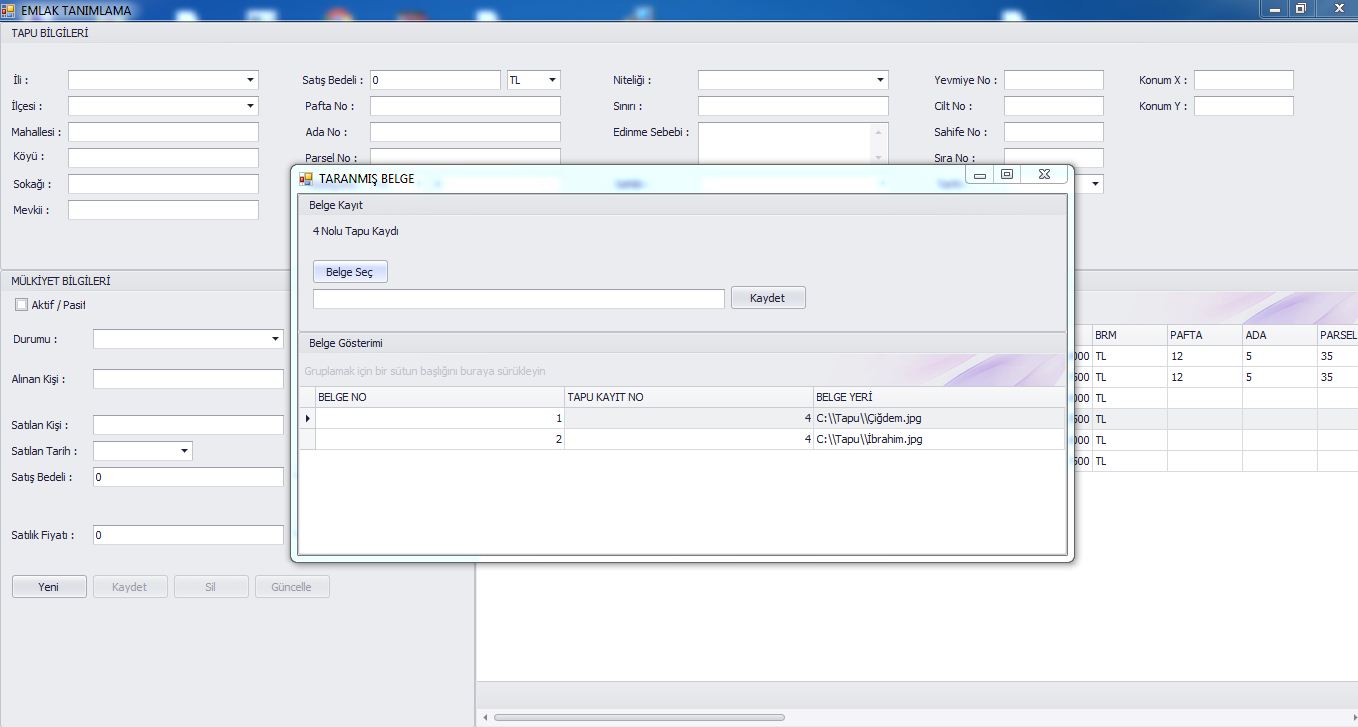The height and width of the screenshot is (727, 1358).
Task: Click the Sokağı input field
Action: [163, 184]
